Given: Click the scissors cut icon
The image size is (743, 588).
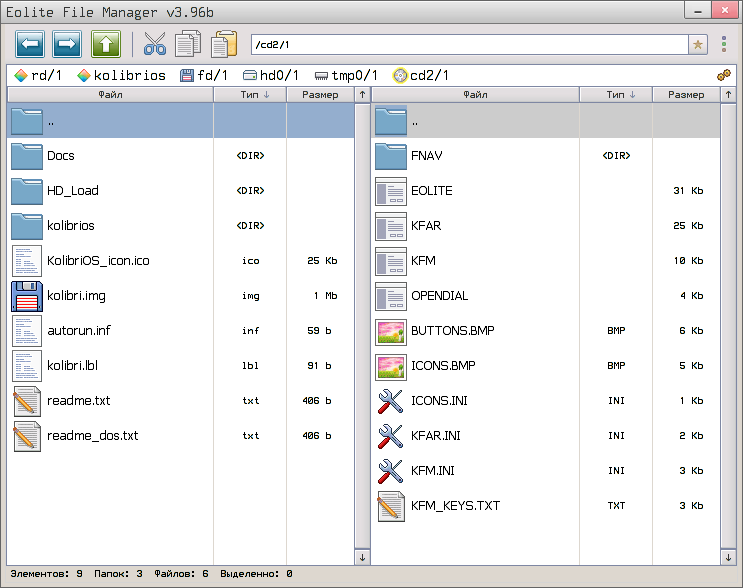Looking at the screenshot, I should (154, 44).
